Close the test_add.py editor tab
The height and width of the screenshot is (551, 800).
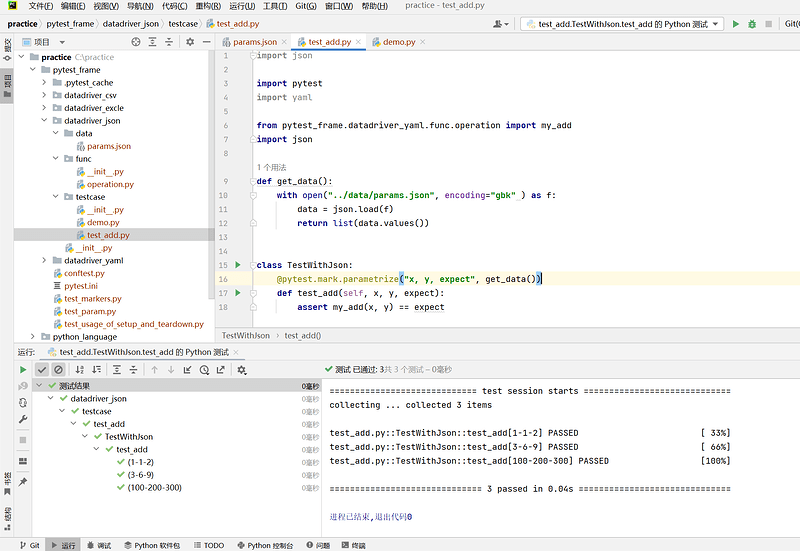[x=358, y=42]
